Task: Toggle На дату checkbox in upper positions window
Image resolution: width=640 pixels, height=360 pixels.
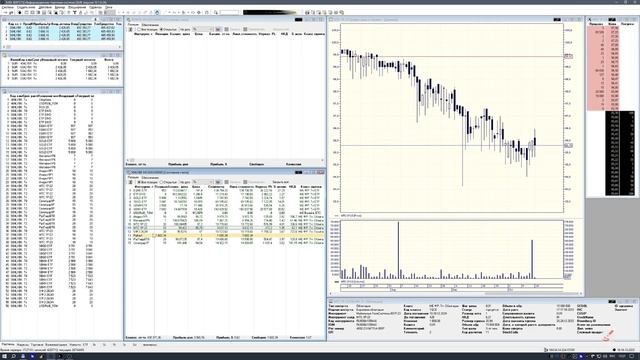Action: [185, 29]
